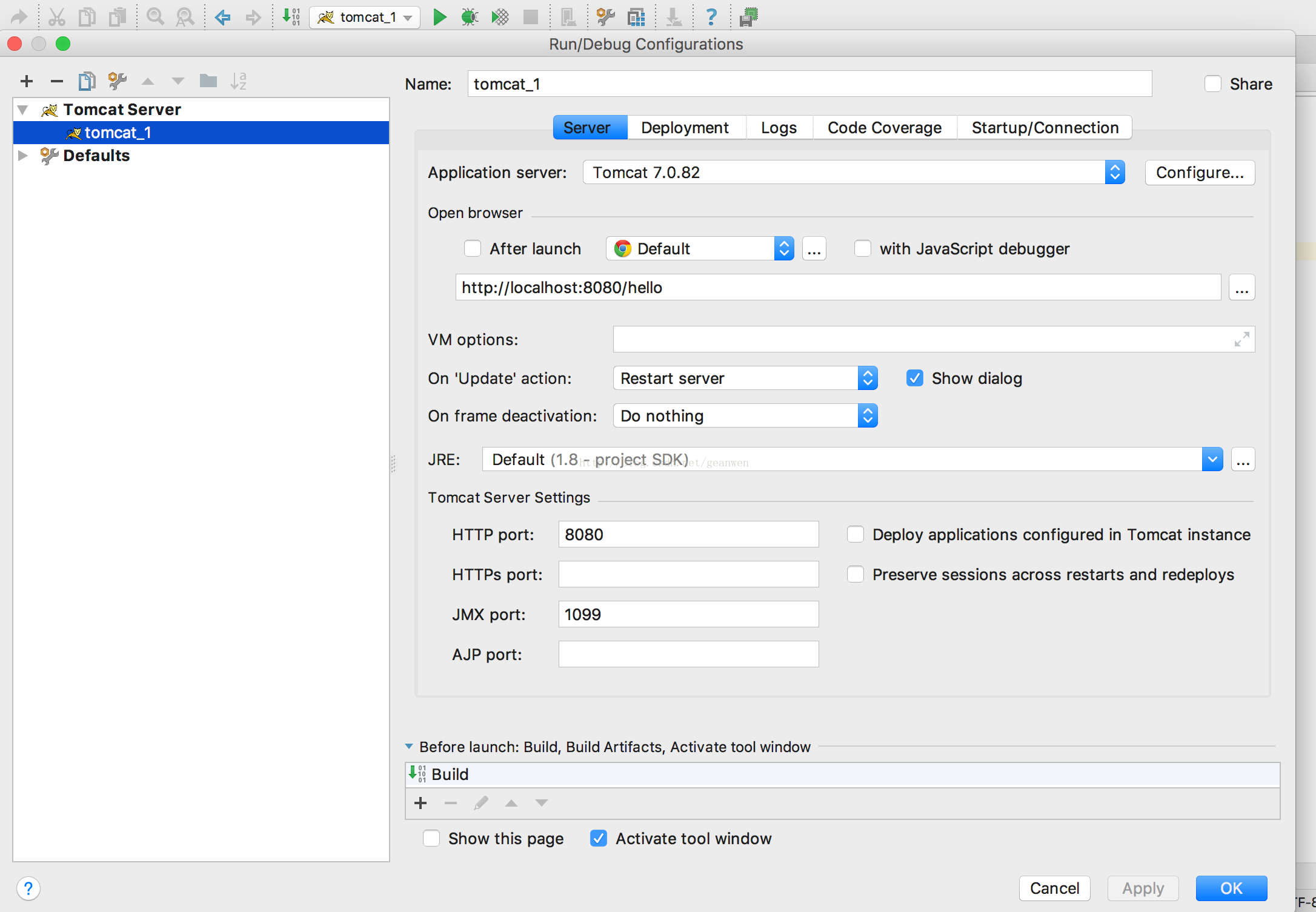The image size is (1316, 912).
Task: Click into the Name field
Action: click(809, 84)
